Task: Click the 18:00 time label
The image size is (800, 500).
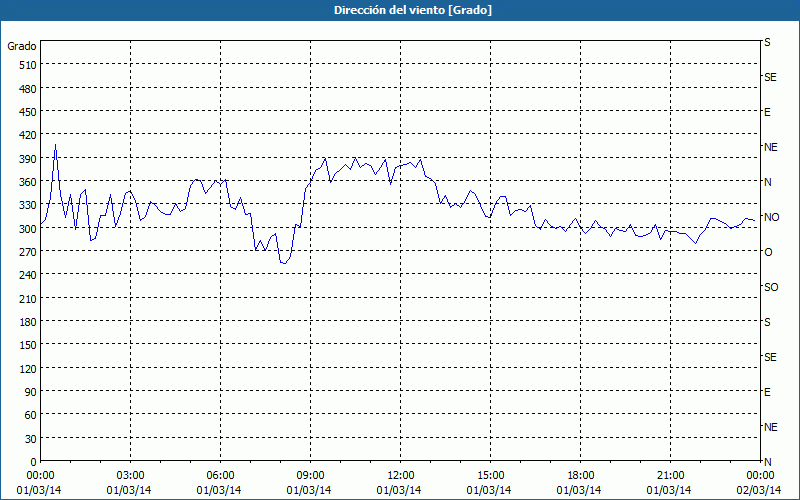Action: click(x=580, y=476)
